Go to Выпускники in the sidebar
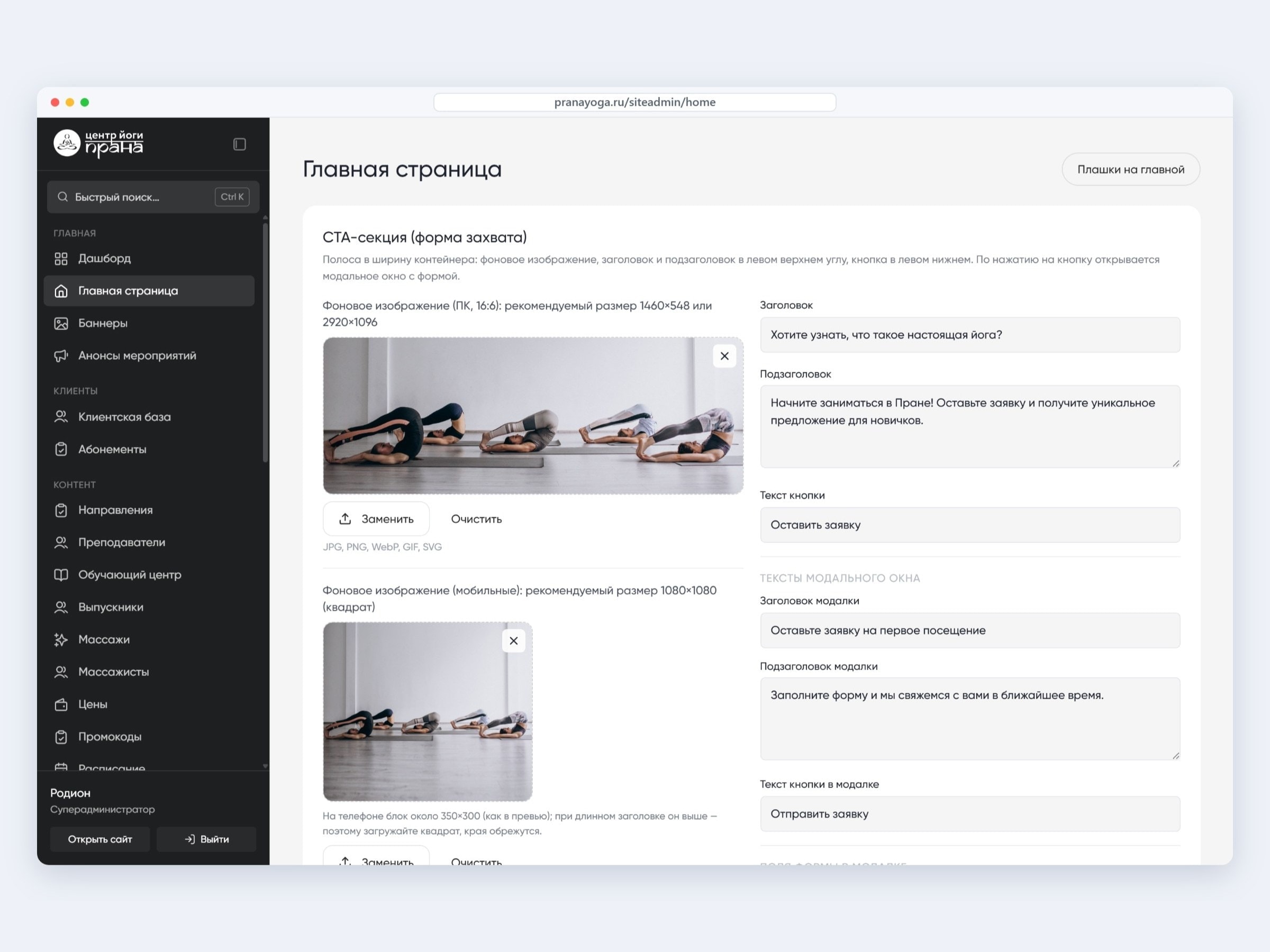1270x952 pixels. (x=149, y=607)
